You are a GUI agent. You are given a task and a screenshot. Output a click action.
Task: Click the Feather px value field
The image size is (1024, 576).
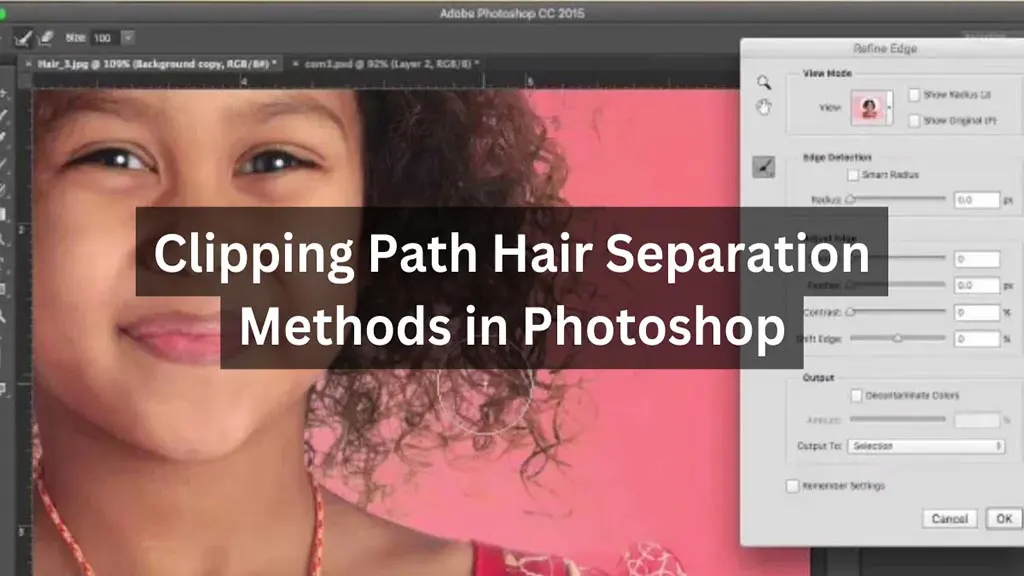click(976, 285)
